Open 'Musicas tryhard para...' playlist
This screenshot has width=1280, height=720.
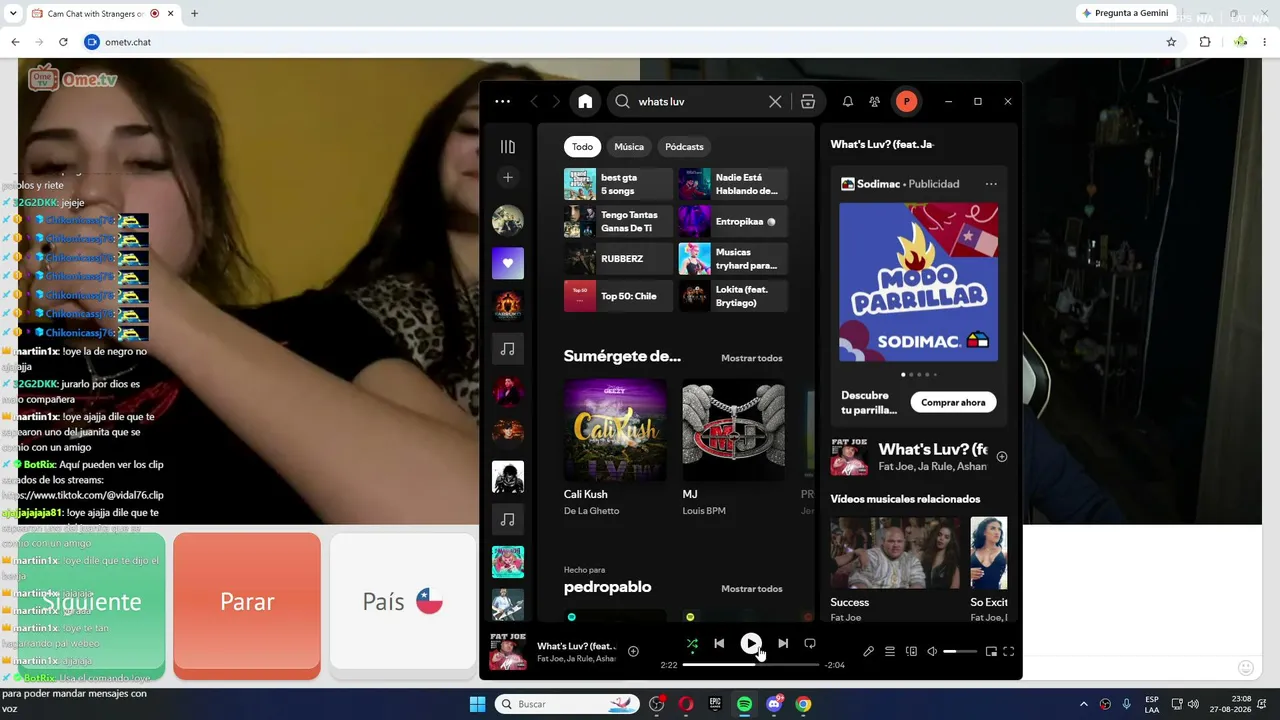tap(733, 259)
